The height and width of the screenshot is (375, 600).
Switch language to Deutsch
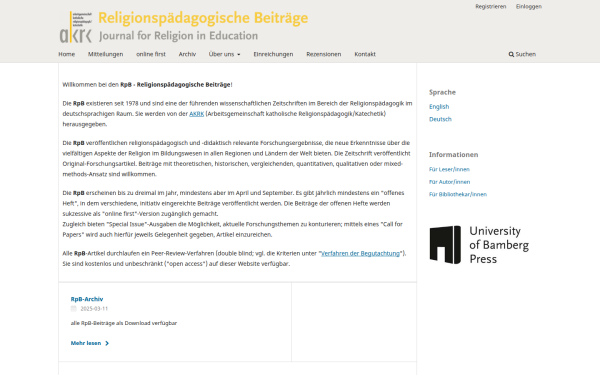point(440,119)
